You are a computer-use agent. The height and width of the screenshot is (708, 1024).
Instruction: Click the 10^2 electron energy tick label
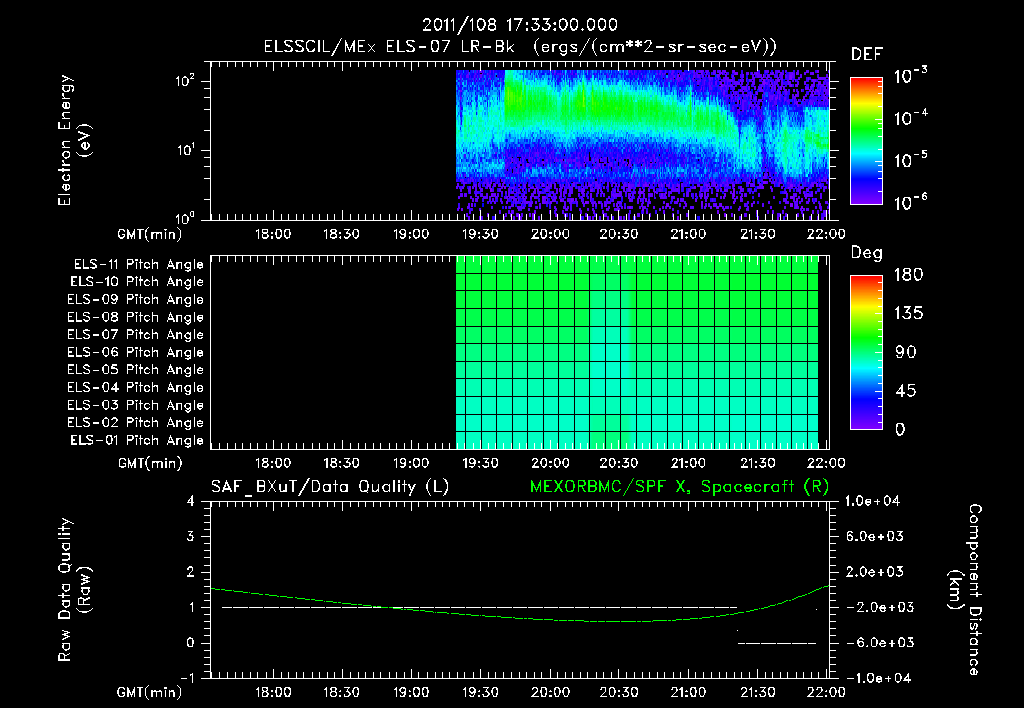[185, 81]
